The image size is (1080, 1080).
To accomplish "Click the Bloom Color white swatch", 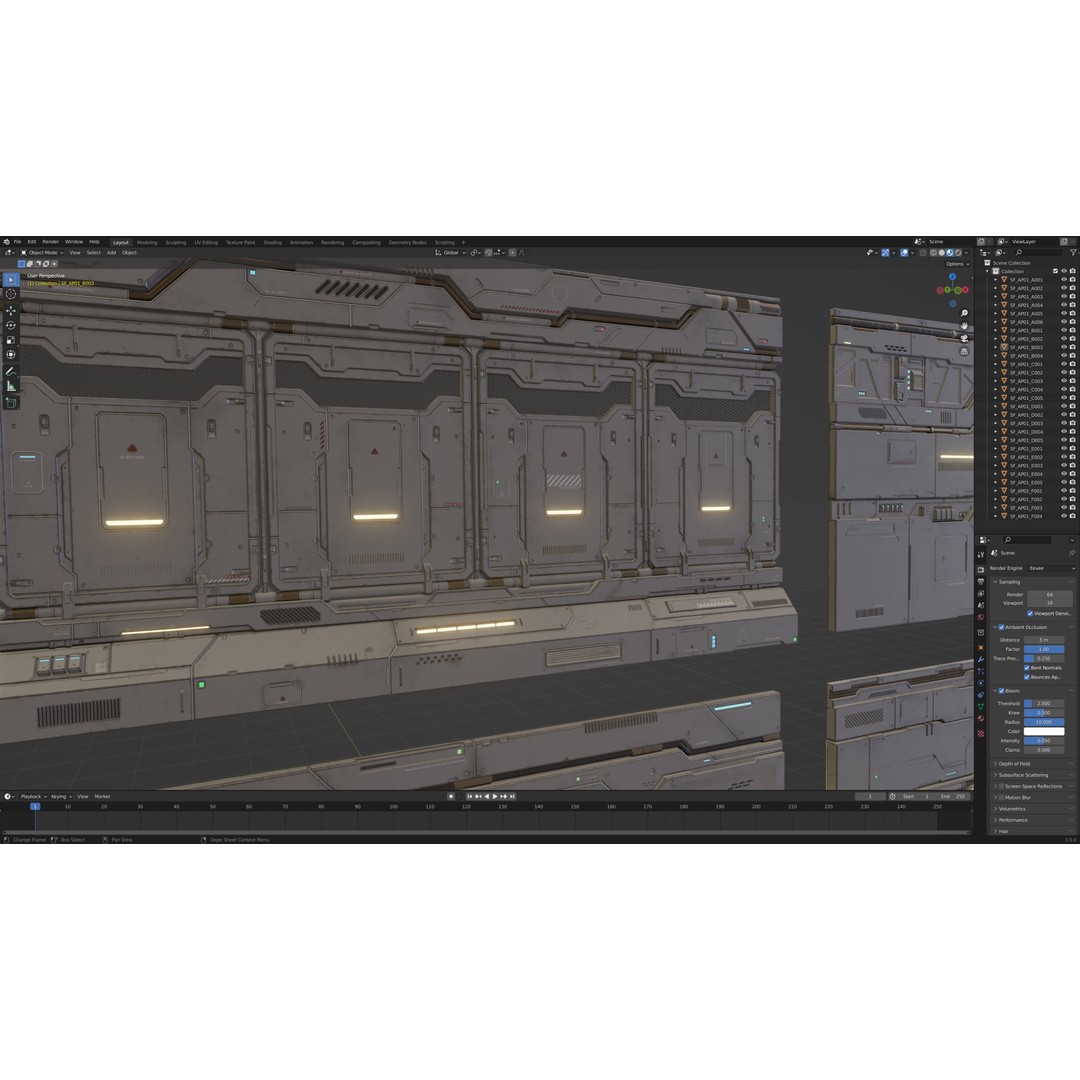I will (x=1043, y=731).
